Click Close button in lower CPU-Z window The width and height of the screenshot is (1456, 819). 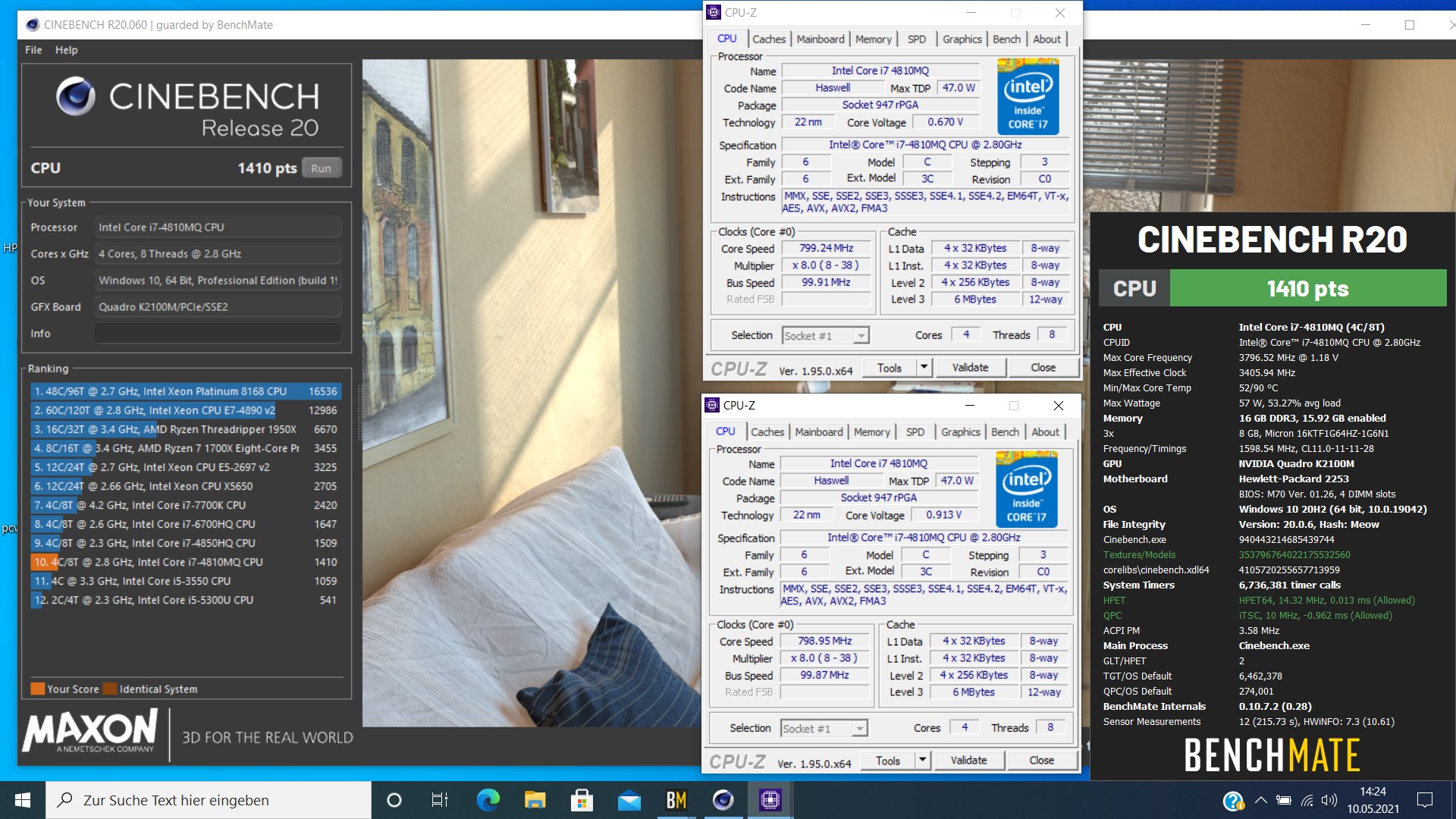coord(1042,761)
